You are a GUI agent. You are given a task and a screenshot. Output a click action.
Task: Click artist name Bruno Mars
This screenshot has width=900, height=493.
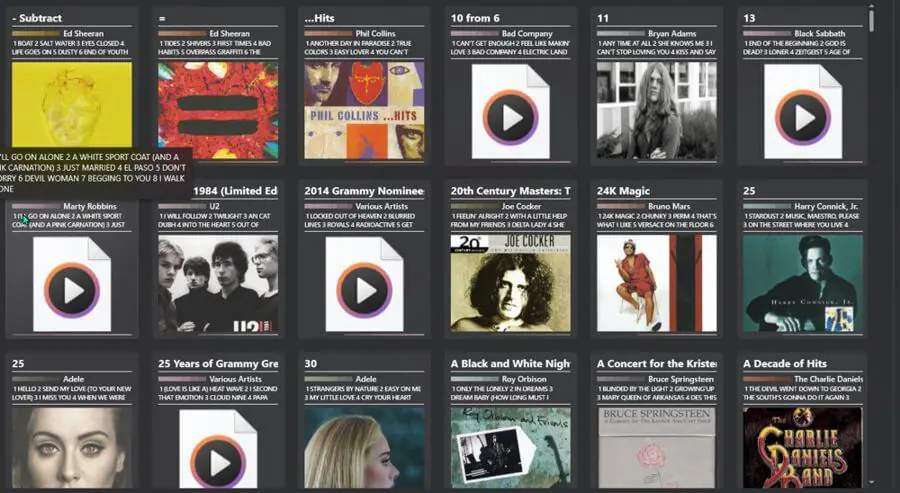click(670, 206)
